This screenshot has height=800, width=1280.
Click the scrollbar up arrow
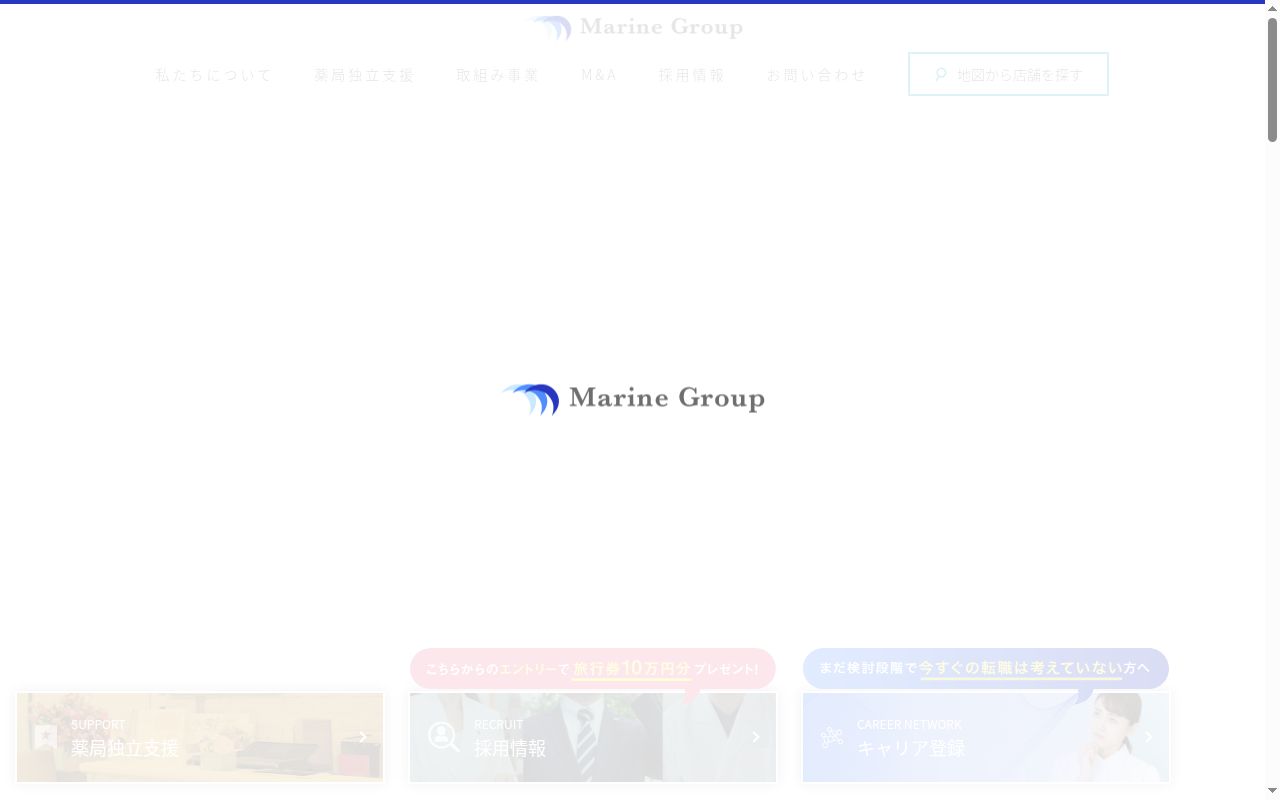click(1272, 8)
